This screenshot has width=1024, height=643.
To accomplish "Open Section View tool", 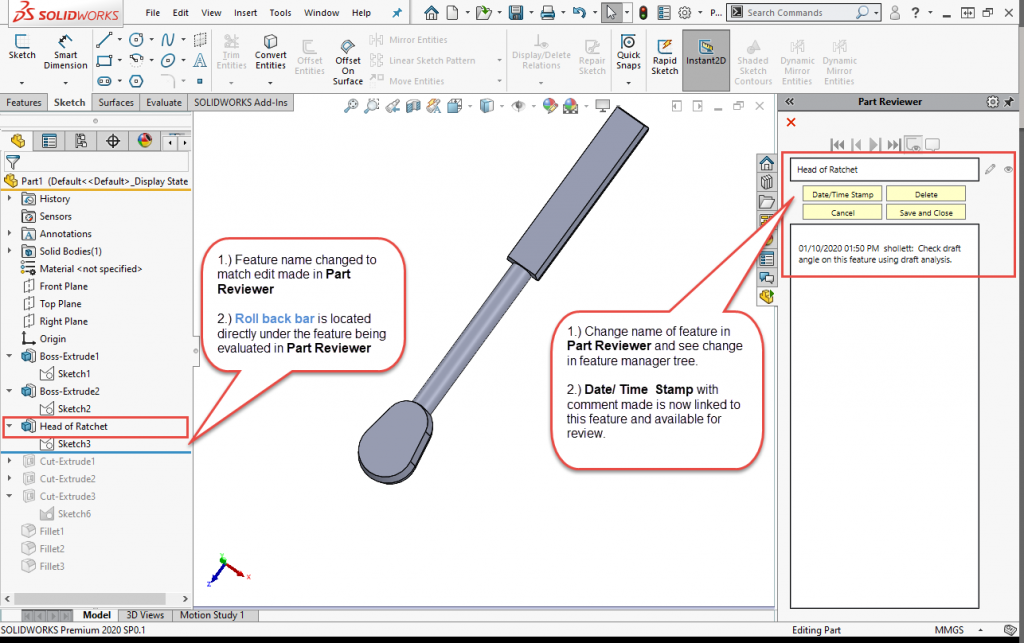I will click(413, 106).
